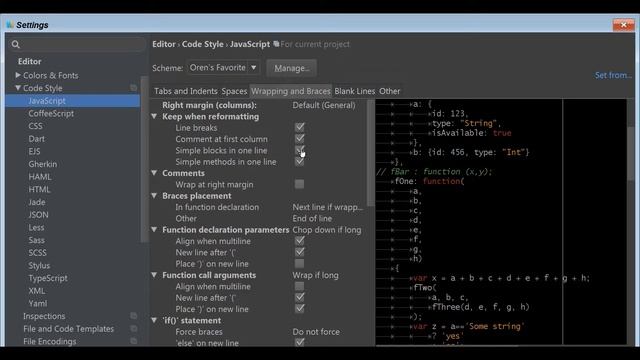Image resolution: width=640 pixels, height=360 pixels.
Task: Click the search magnifier icon
Action: [x=16, y=44]
